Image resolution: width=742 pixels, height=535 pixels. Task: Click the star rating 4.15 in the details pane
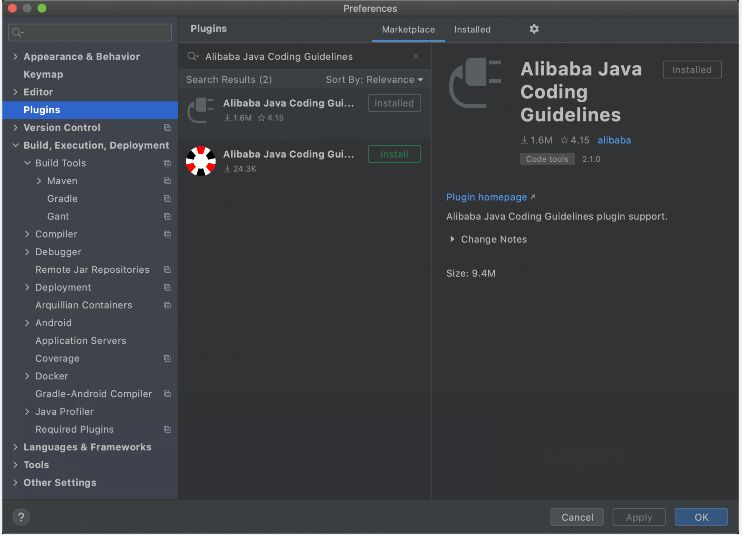tap(575, 140)
